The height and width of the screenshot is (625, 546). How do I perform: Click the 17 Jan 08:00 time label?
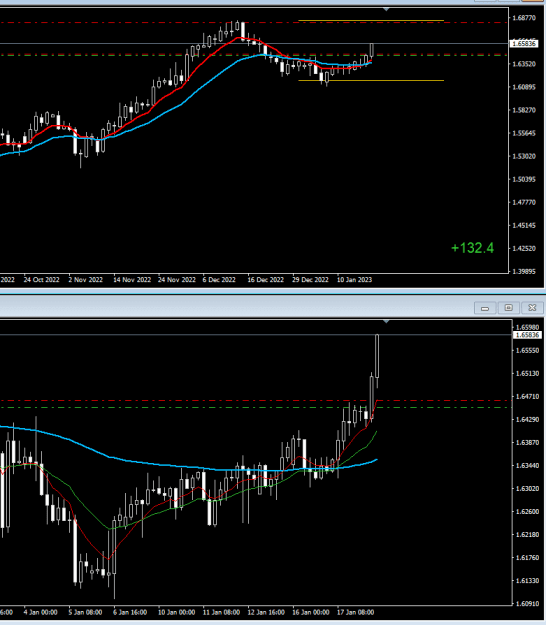(x=355, y=612)
